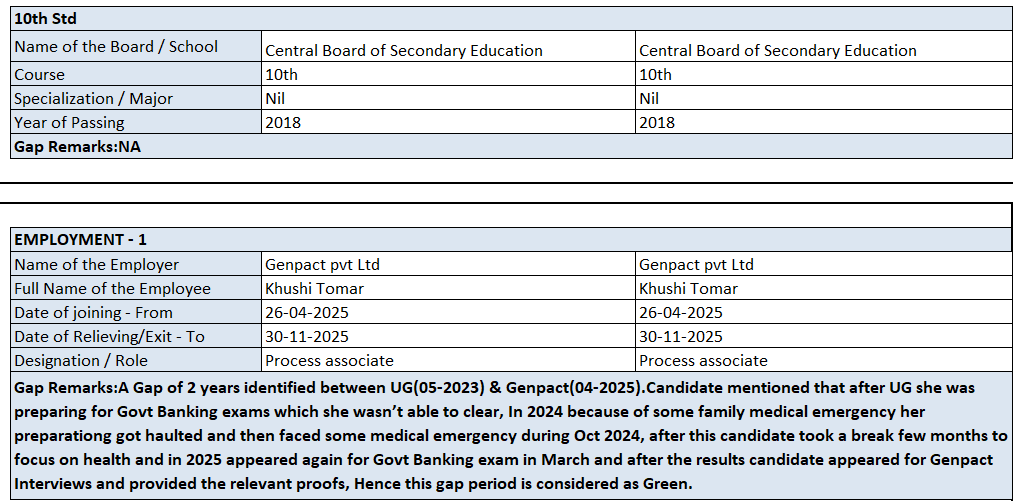The image size is (1013, 501).
Task: Select first Khushi Tomar cell
Action: 314,288
